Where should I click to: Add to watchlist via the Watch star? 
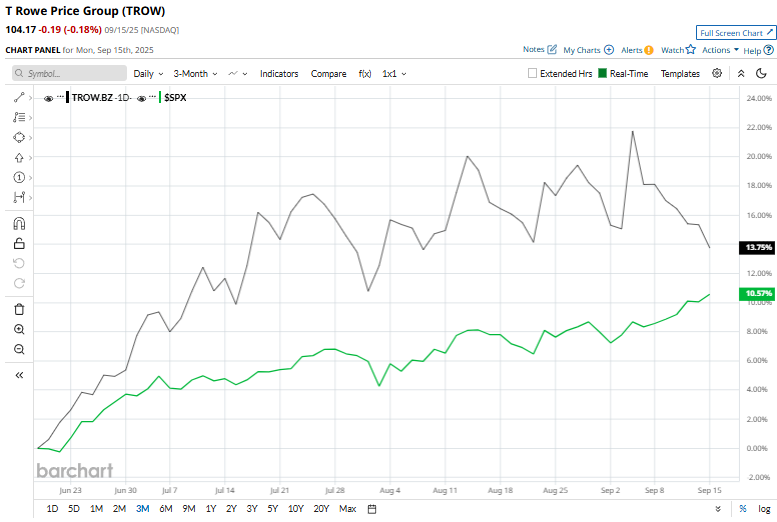point(691,50)
